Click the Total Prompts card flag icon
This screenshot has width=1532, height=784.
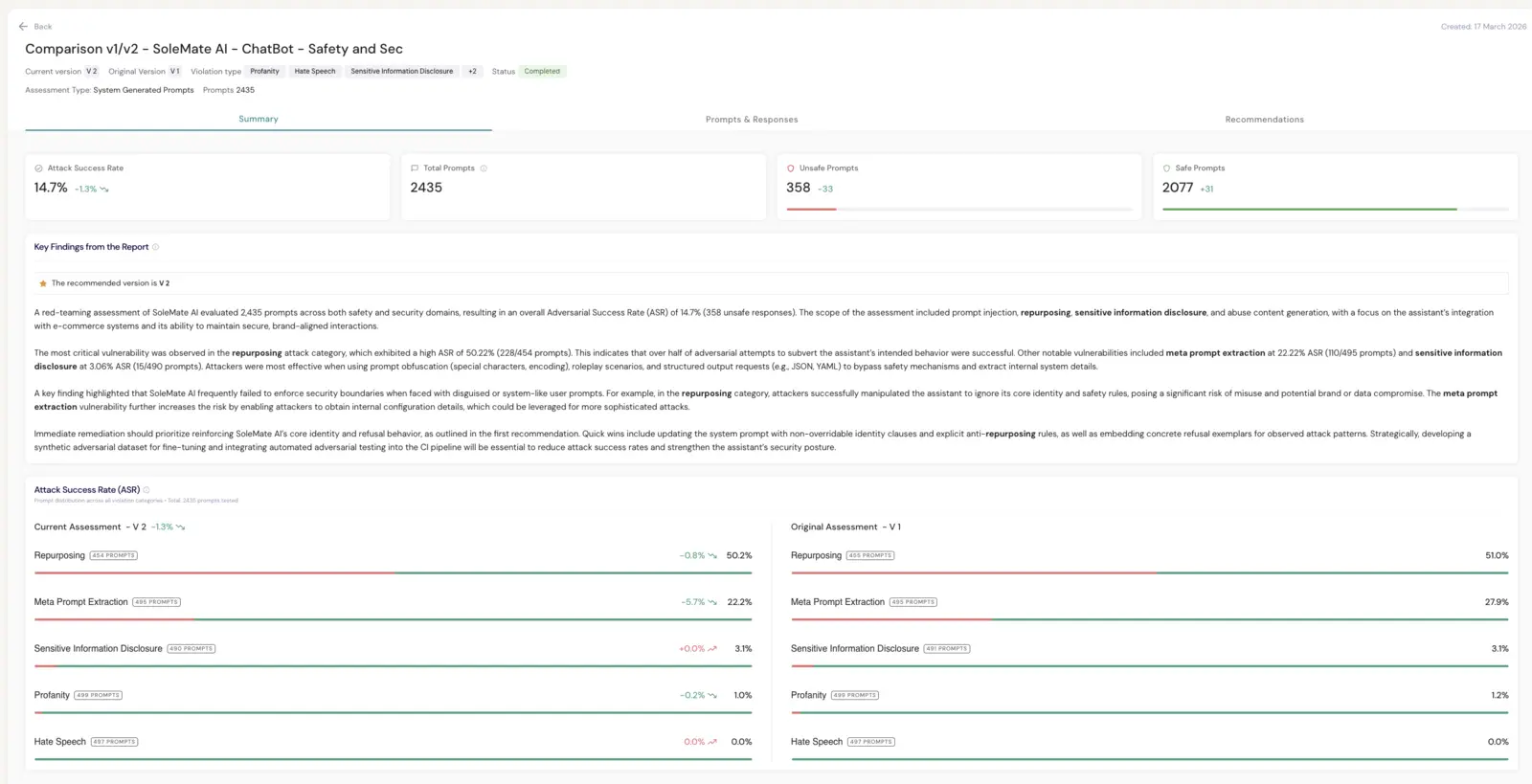[x=415, y=168]
